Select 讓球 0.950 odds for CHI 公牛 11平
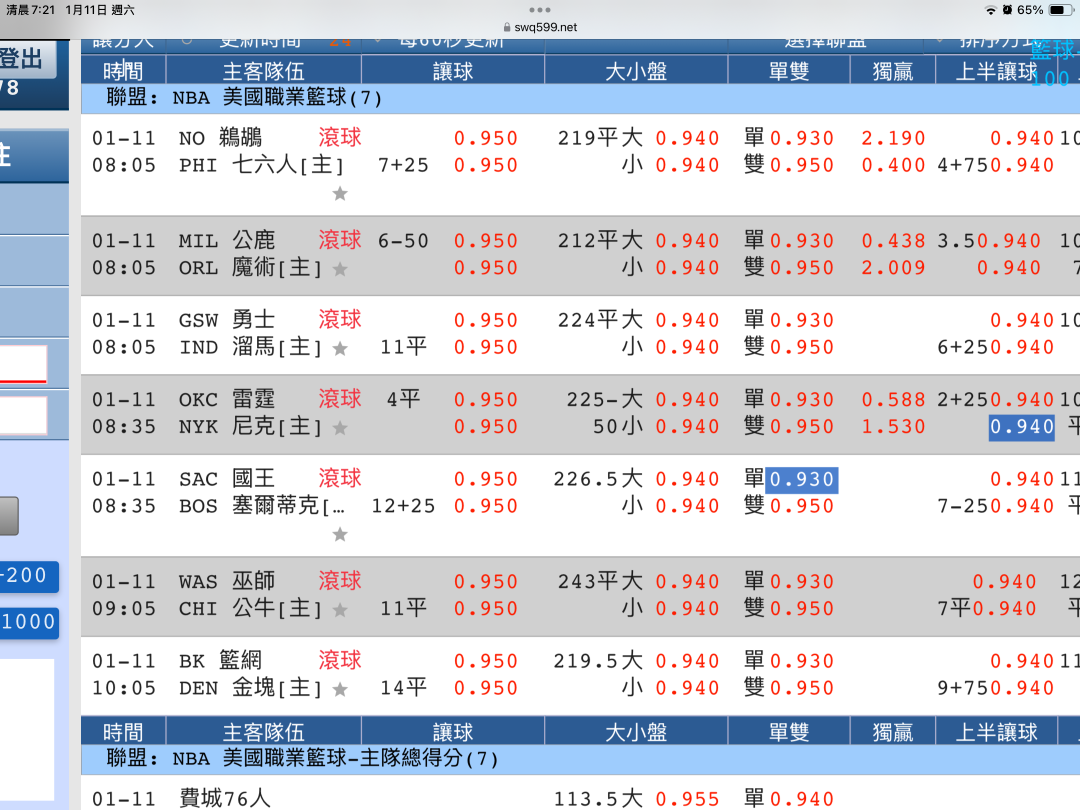Viewport: 1080px width, 810px height. [x=486, y=609]
